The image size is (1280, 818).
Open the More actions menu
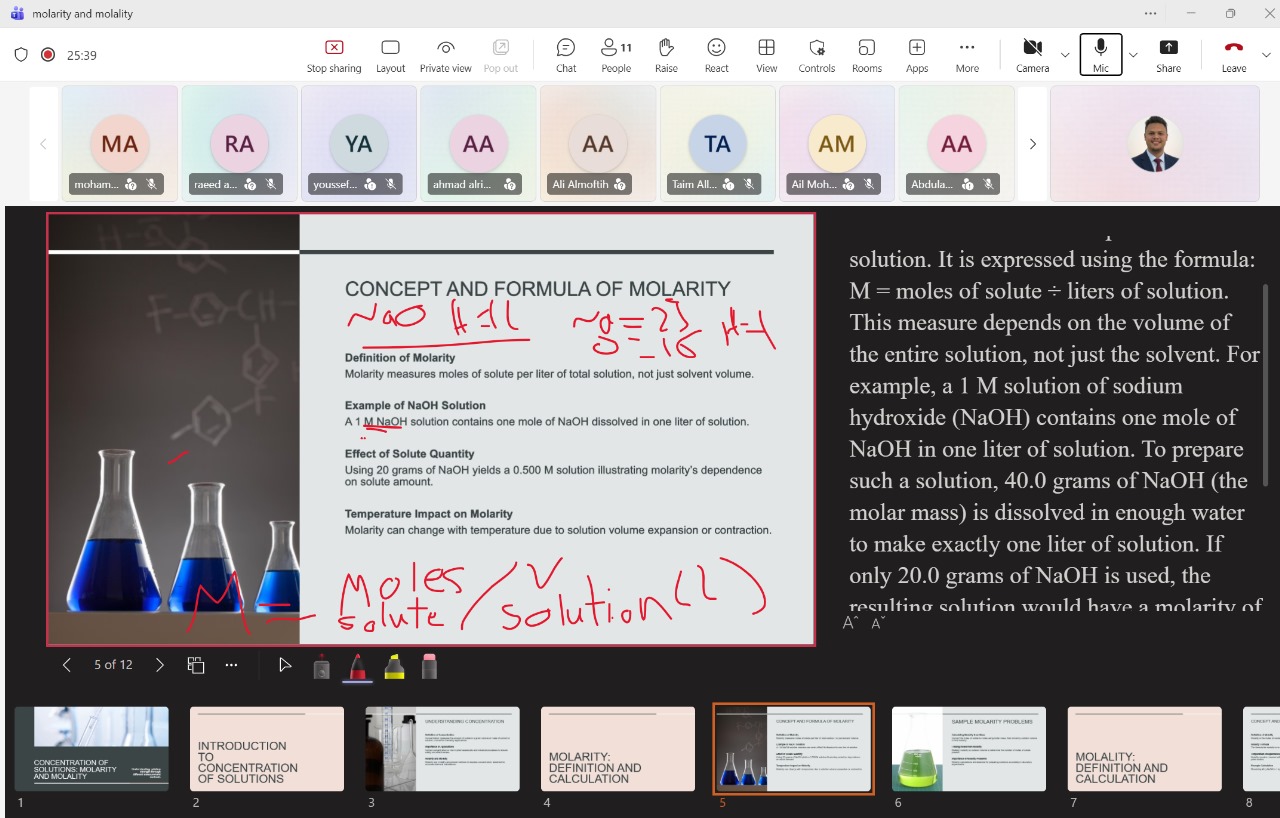[x=966, y=55]
